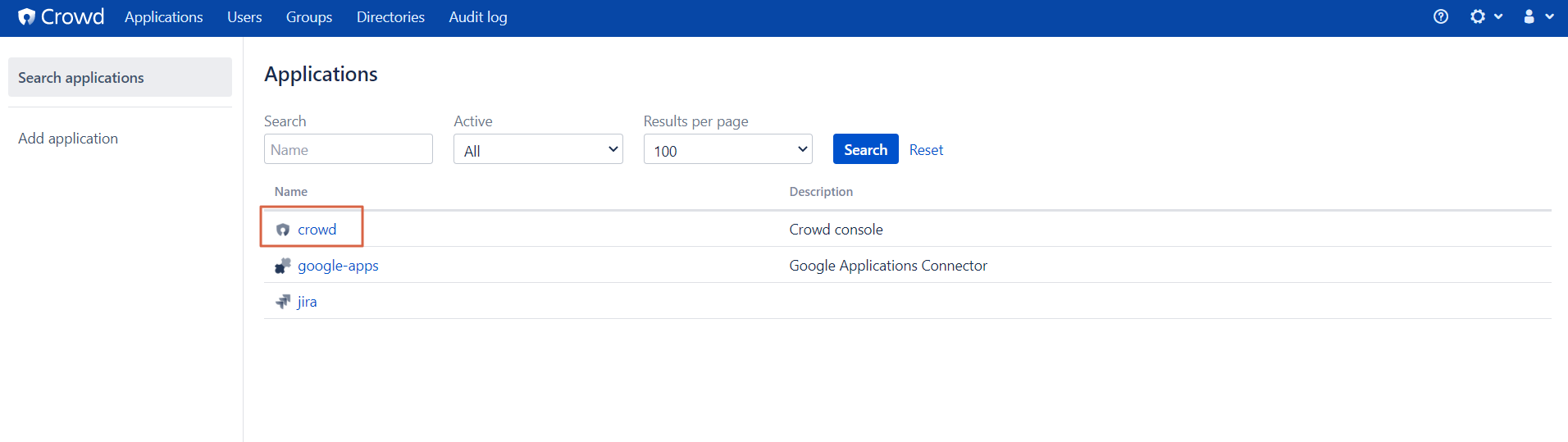The width and height of the screenshot is (1568, 442).
Task: Open the help question mark icon
Action: 1441,16
